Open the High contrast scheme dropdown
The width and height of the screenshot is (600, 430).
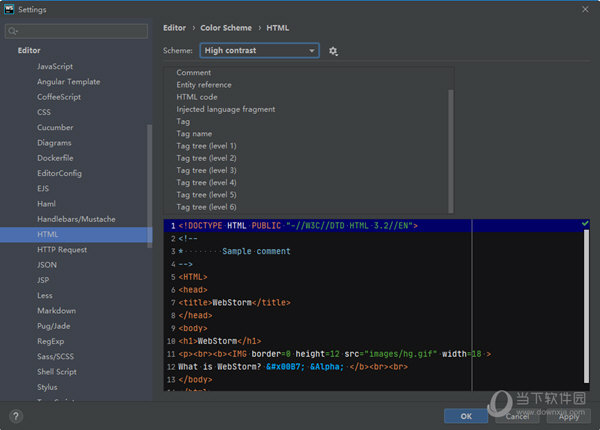pos(259,50)
